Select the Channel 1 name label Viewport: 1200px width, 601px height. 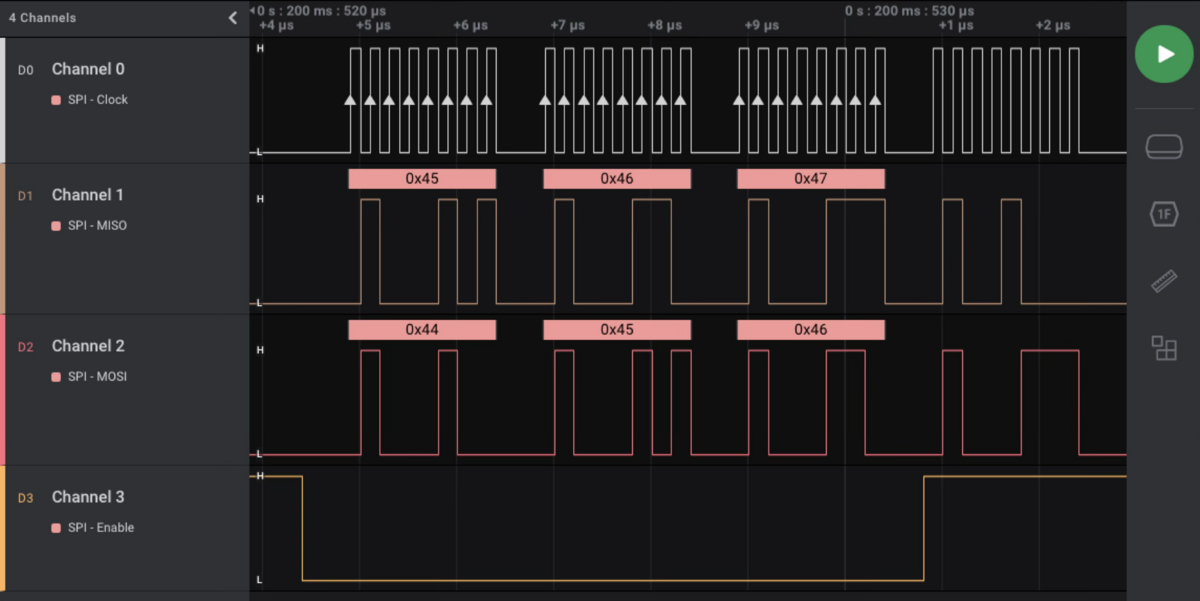click(88, 195)
